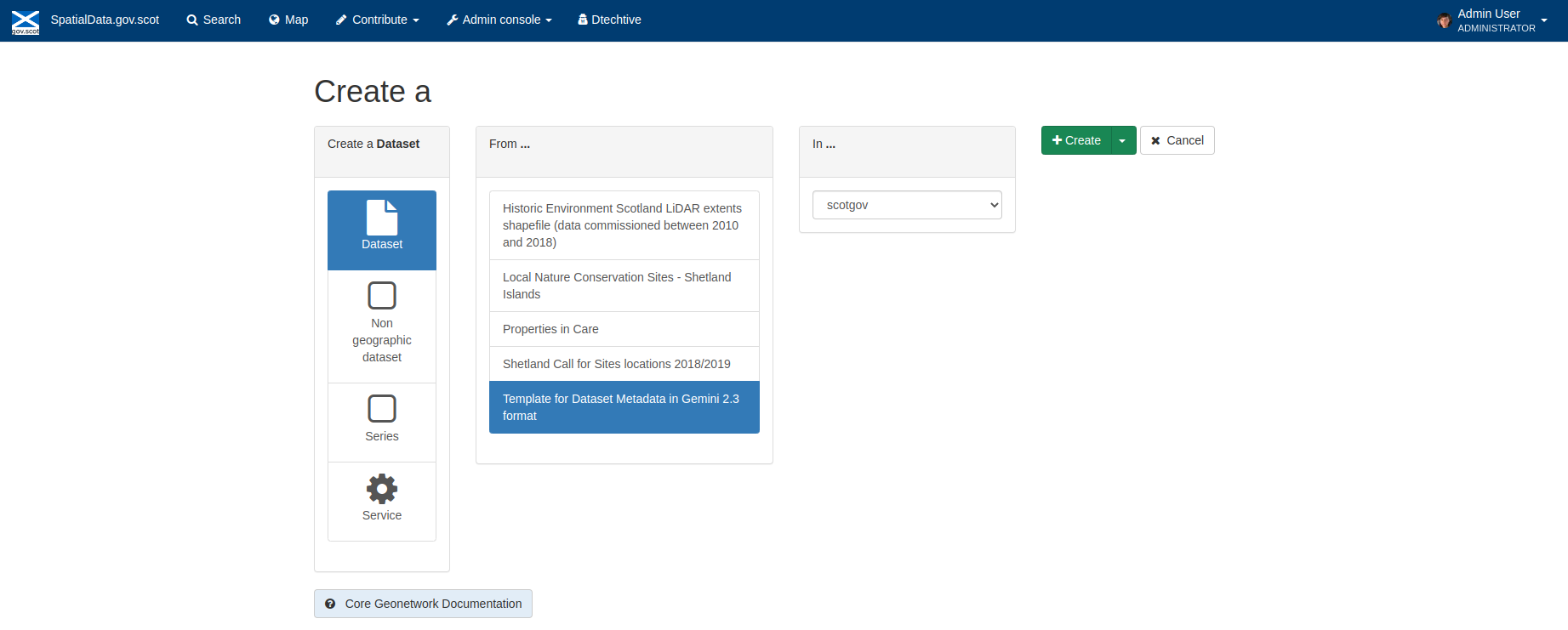Open the Search page
The height and width of the screenshot is (630, 1568).
(x=214, y=20)
